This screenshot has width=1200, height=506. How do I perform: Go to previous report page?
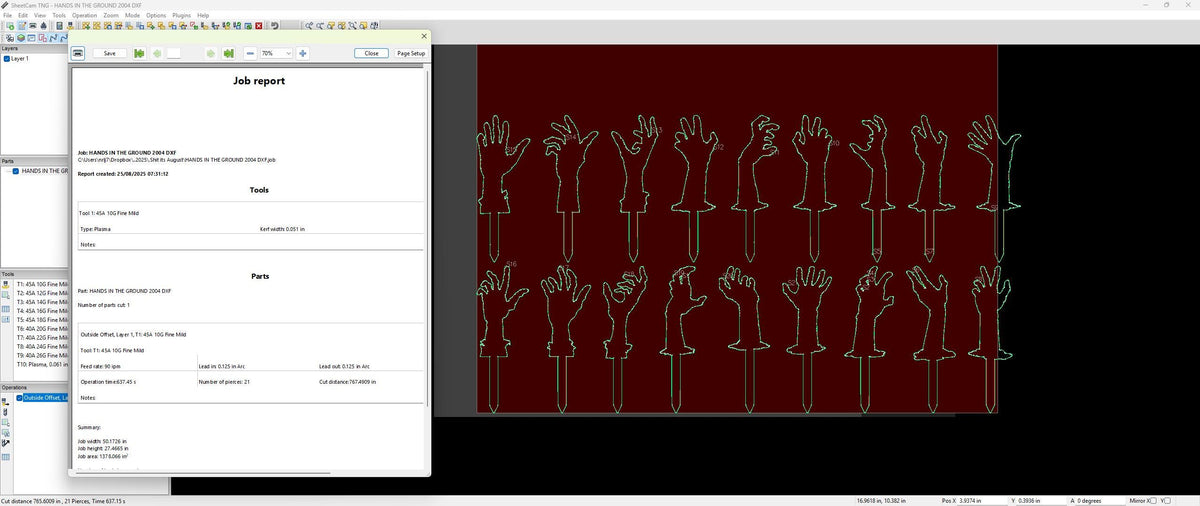tap(157, 53)
